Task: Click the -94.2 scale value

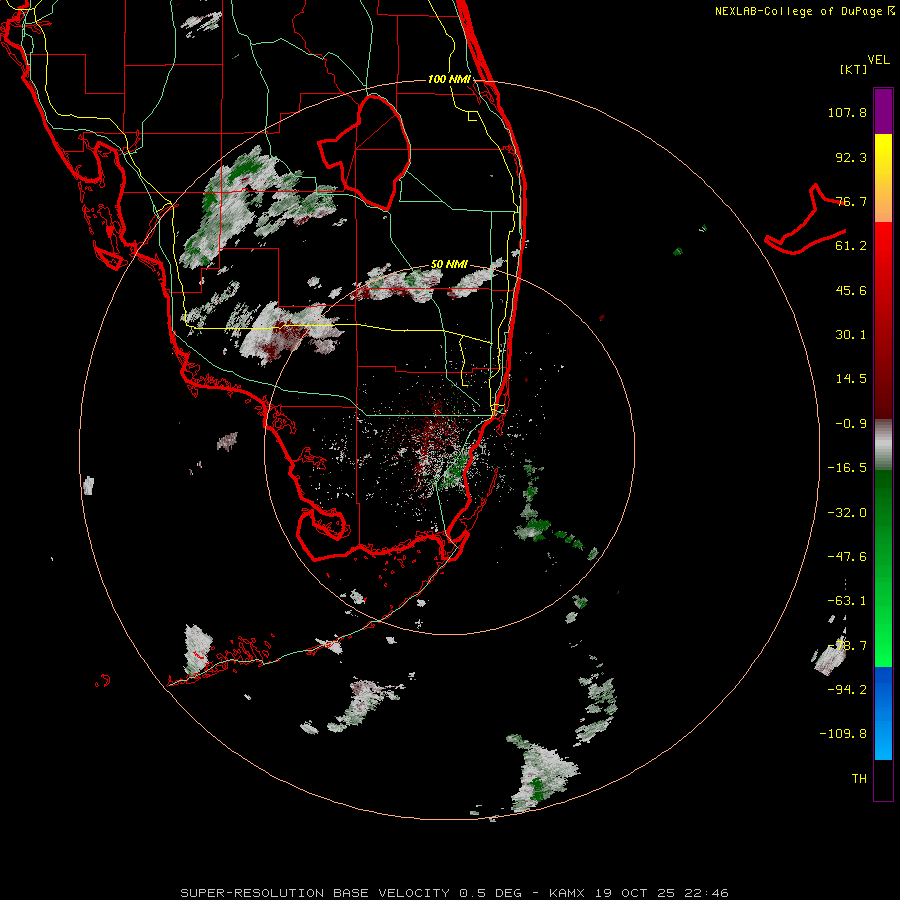Action: tap(847, 689)
